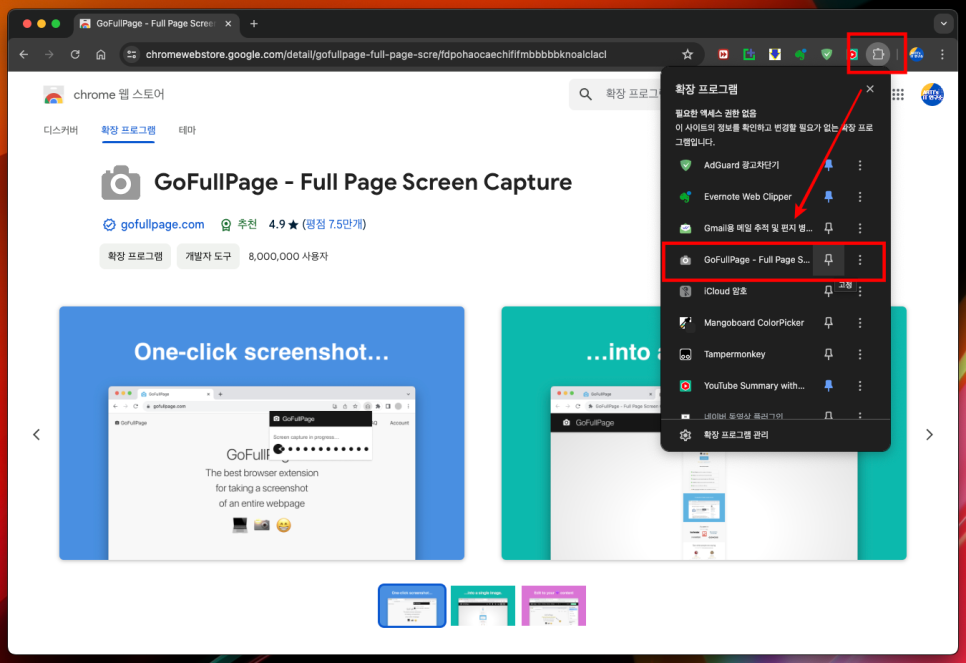Select third pink screenshot thumbnail
The height and width of the screenshot is (663, 966).
pyautogui.click(x=553, y=606)
